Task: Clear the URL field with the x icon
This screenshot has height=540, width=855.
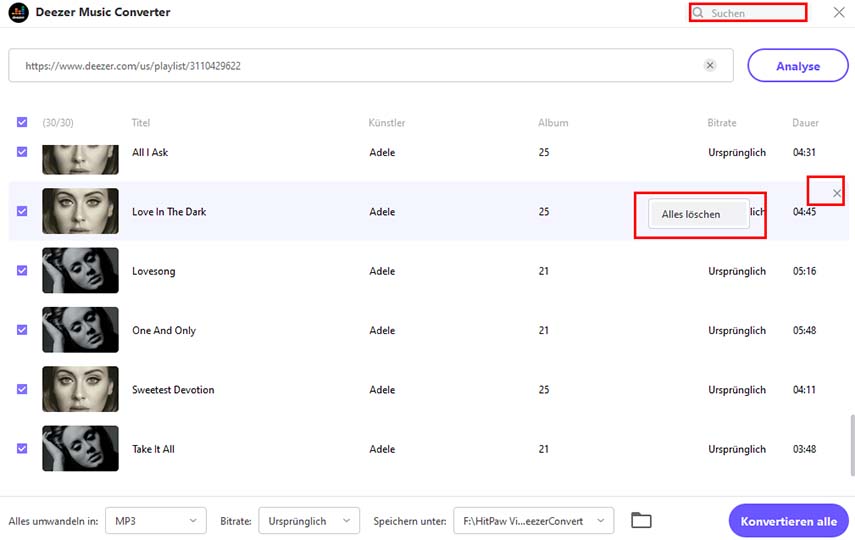Action: click(x=710, y=65)
